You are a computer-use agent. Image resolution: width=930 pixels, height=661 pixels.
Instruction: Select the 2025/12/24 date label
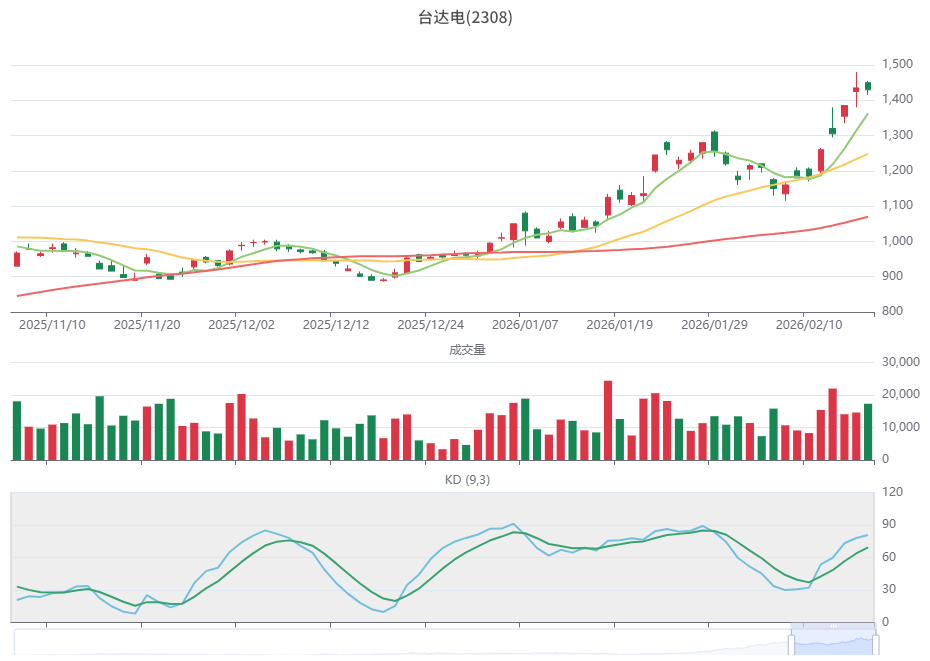tap(431, 325)
